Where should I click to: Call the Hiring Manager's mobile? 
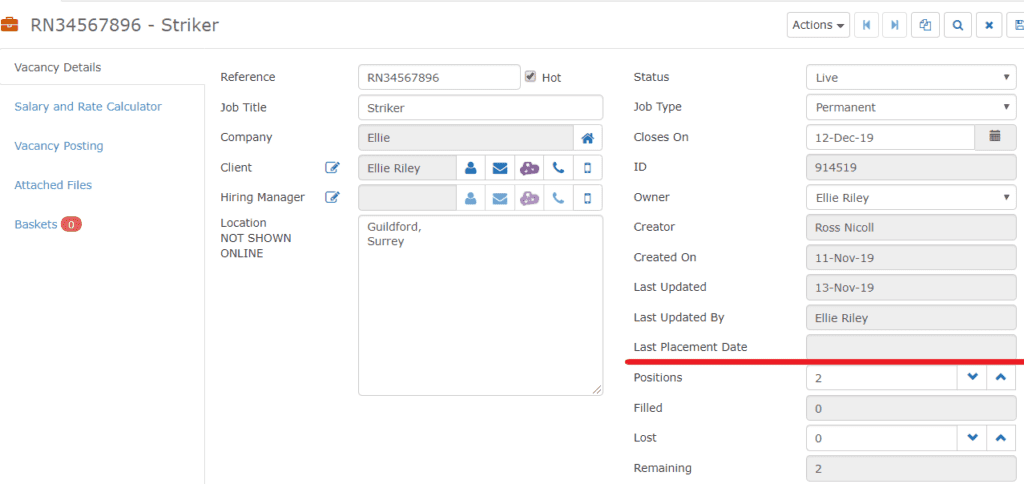tap(588, 198)
